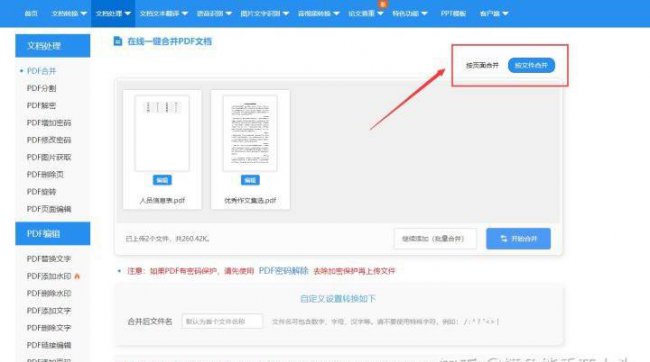Viewport: 650px width, 362px height.
Task: Open the PDF密码解除 link
Action: point(284,271)
